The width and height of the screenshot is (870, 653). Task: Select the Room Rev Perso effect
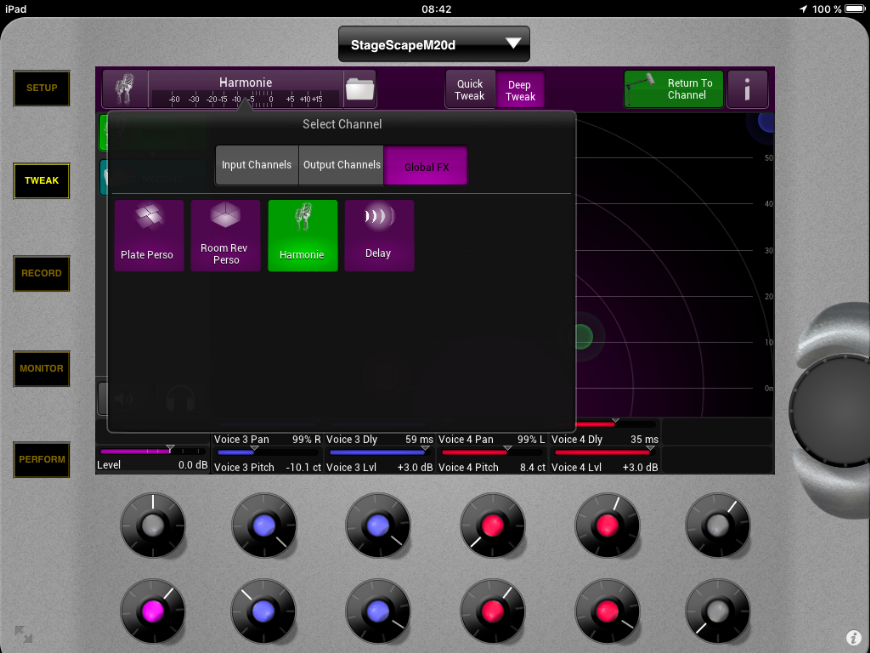point(226,235)
